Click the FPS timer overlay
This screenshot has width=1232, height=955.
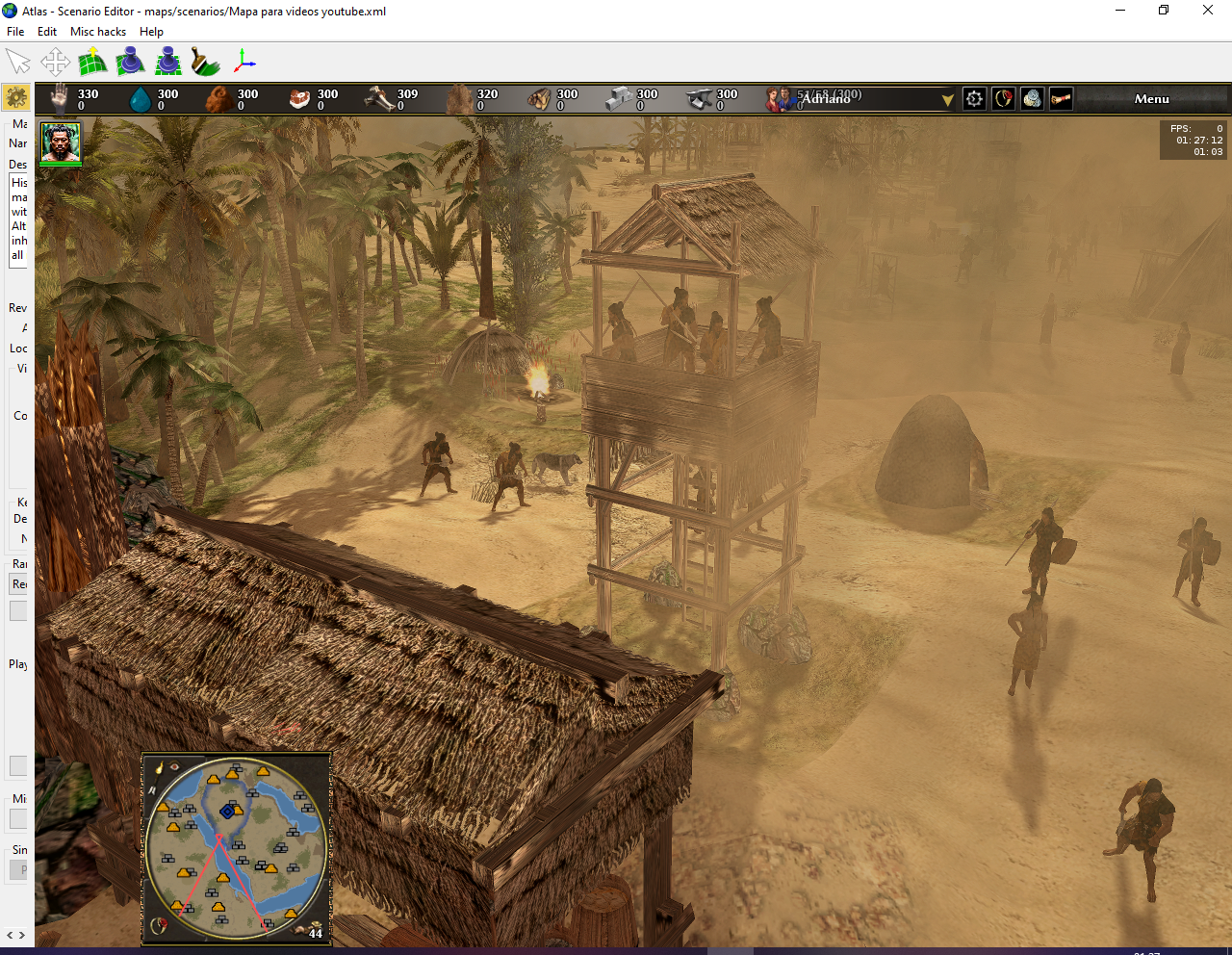coord(1193,140)
